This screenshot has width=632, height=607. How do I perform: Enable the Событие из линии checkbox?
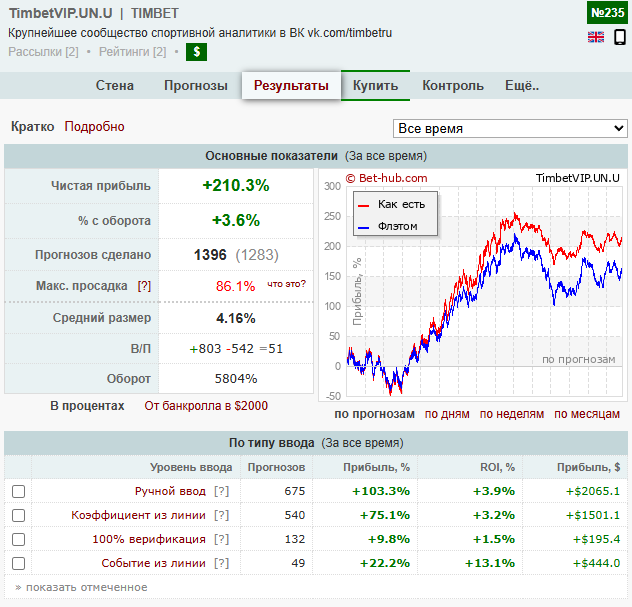point(18,563)
